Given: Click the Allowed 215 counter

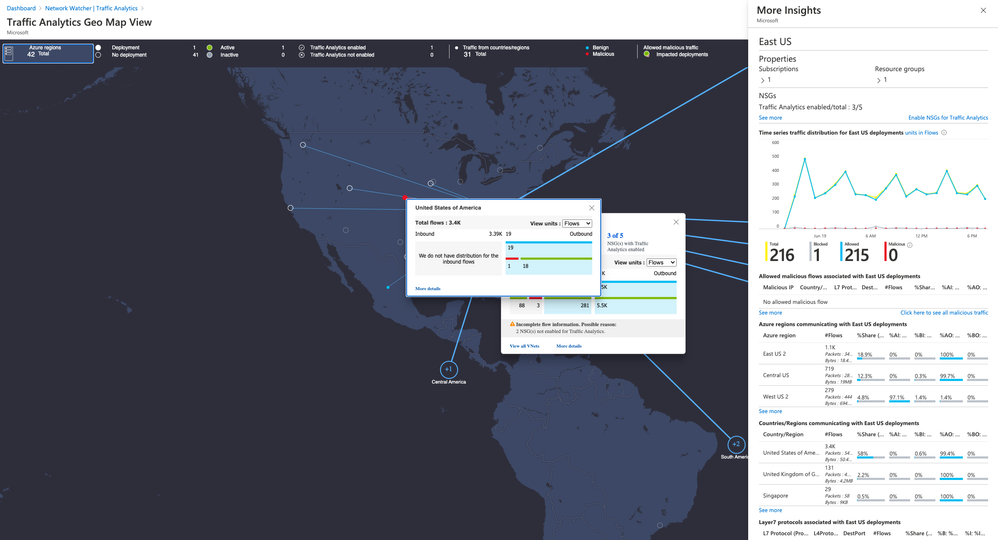Looking at the screenshot, I should point(855,252).
